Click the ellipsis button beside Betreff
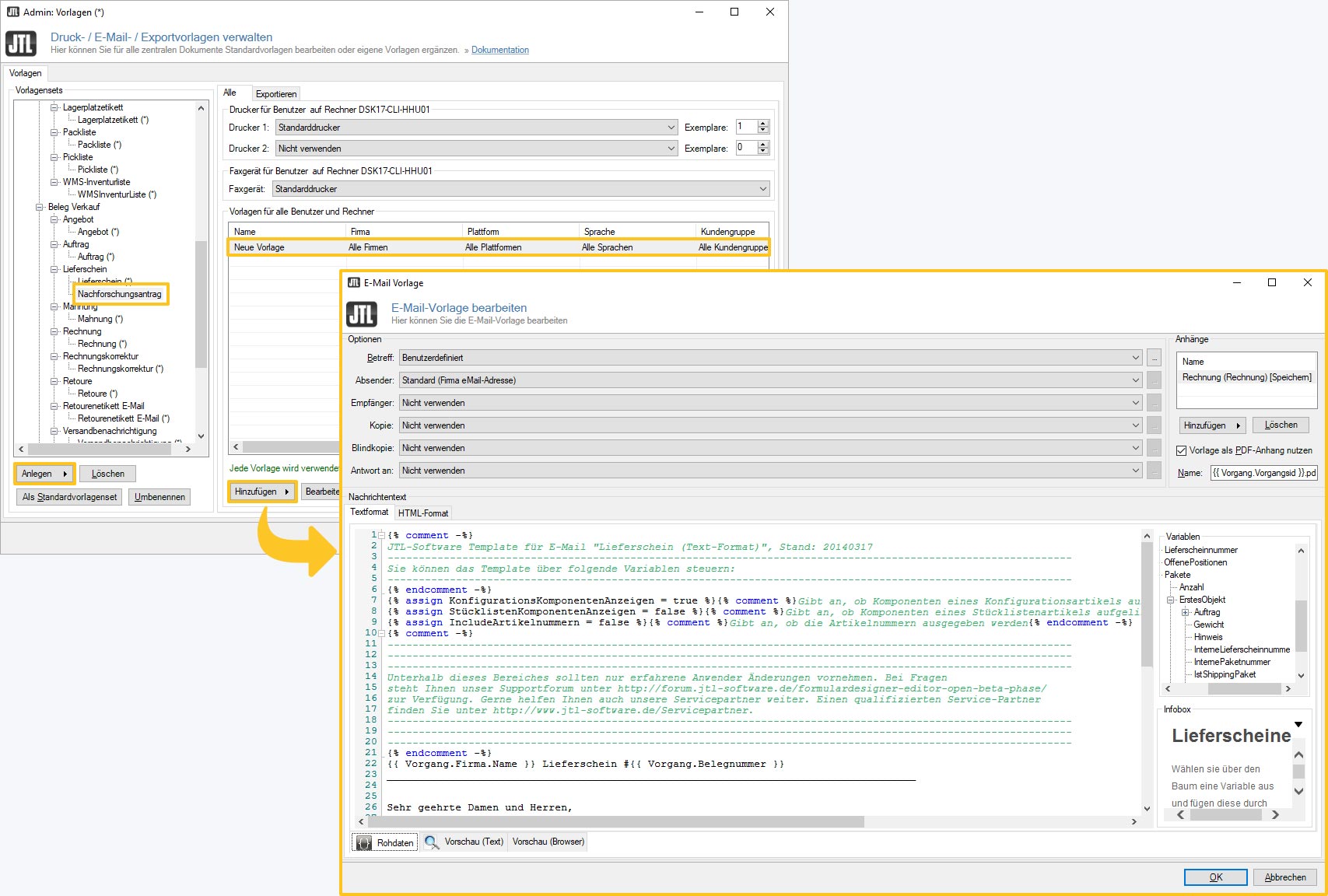 coord(1155,358)
